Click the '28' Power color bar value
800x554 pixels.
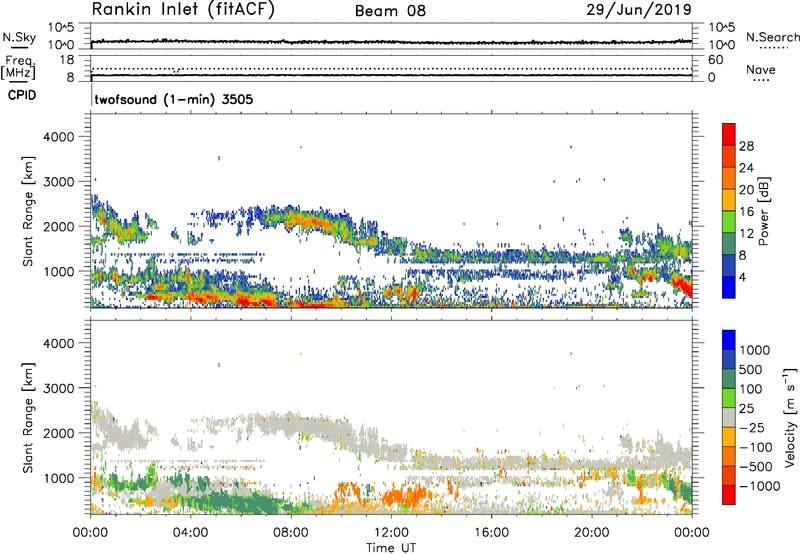point(746,146)
